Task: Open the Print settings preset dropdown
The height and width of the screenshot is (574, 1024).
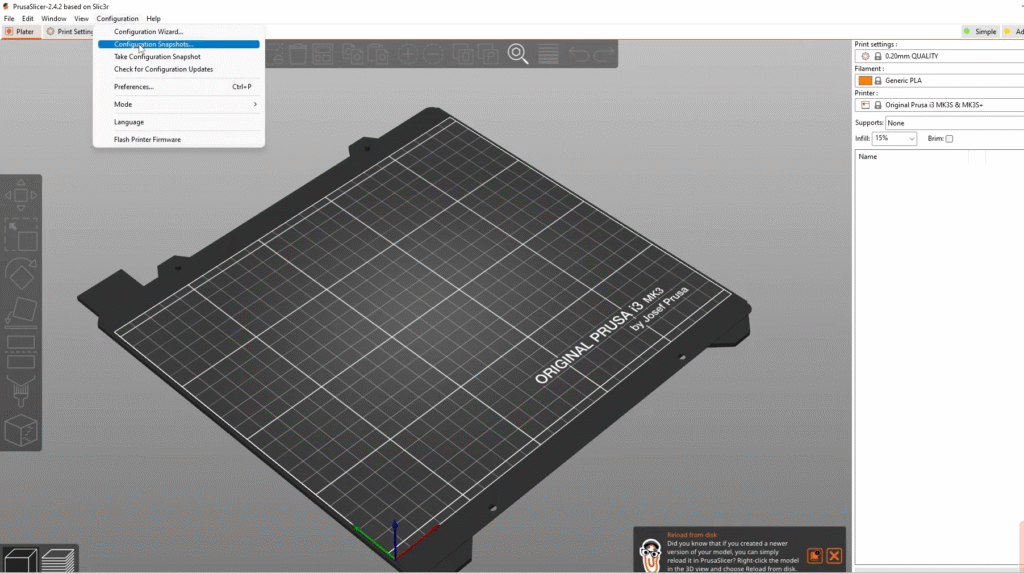Action: (x=940, y=56)
